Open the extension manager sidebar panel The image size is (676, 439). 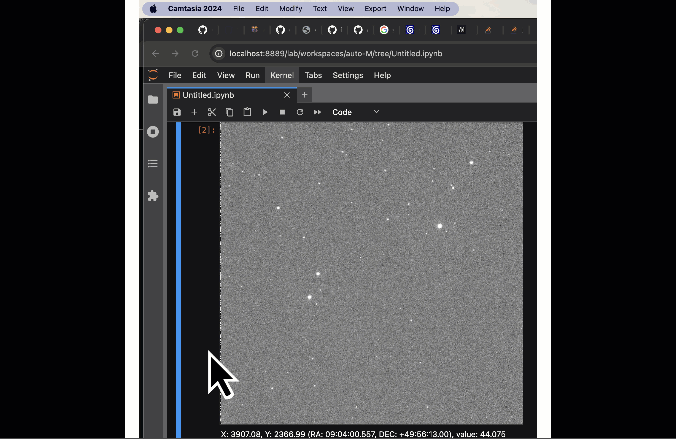point(153,196)
